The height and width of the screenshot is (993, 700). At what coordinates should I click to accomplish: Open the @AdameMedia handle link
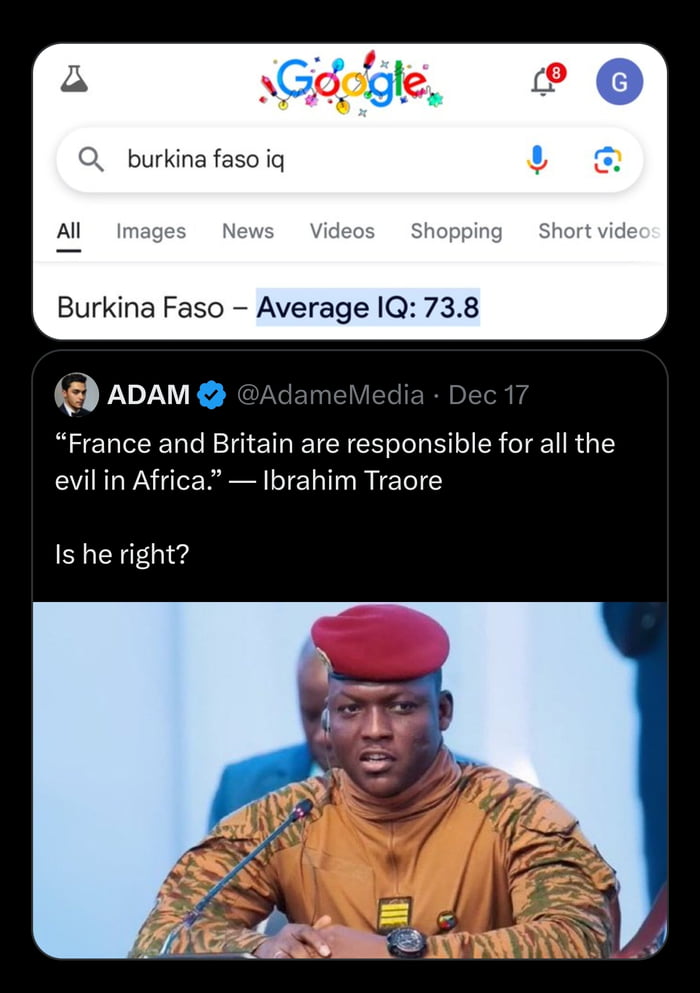(330, 395)
